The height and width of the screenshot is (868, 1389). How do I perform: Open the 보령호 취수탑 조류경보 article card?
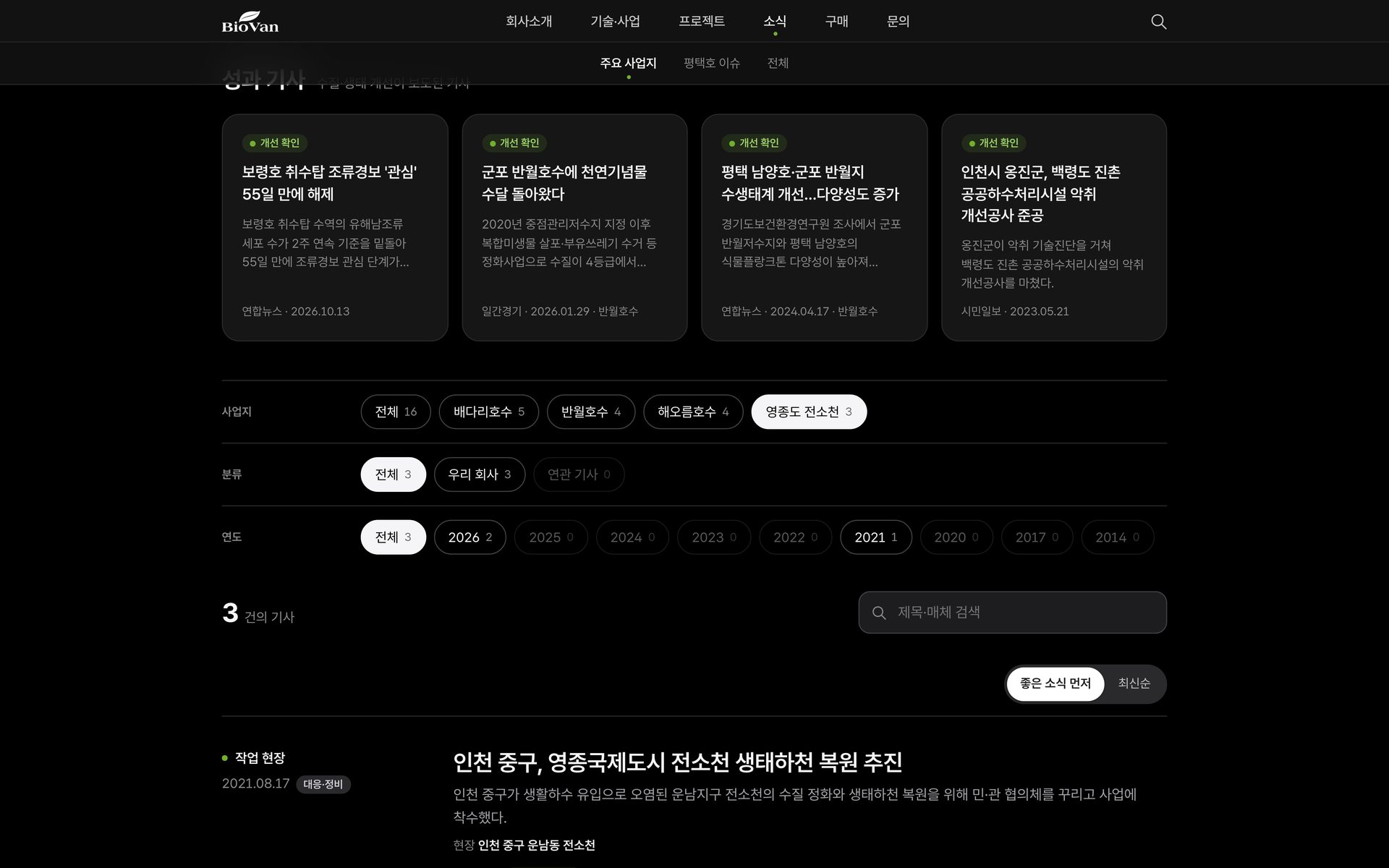(x=335, y=227)
